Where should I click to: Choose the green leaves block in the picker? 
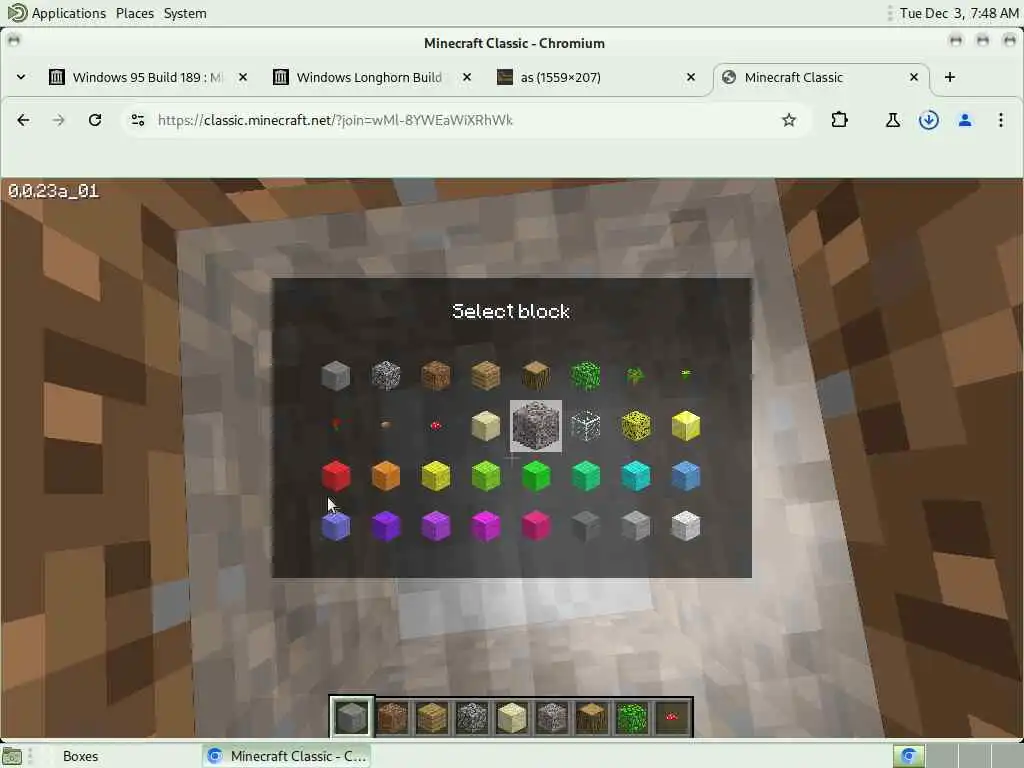586,376
